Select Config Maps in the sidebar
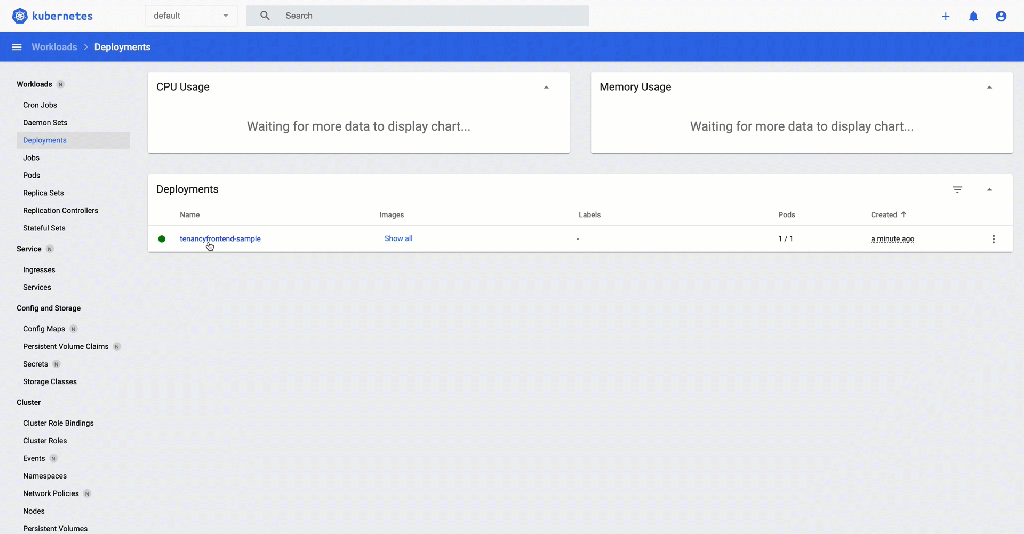Screen dimensions: 1024x534 click(x=44, y=328)
